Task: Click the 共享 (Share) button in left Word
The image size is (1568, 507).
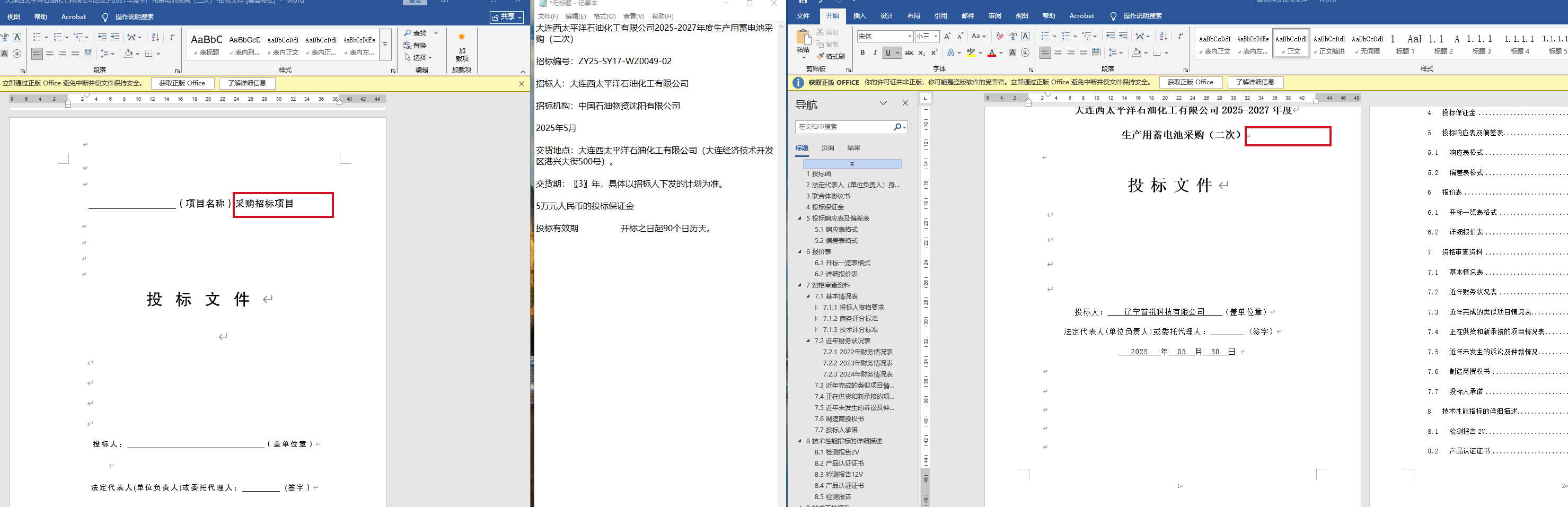Action: [x=506, y=17]
